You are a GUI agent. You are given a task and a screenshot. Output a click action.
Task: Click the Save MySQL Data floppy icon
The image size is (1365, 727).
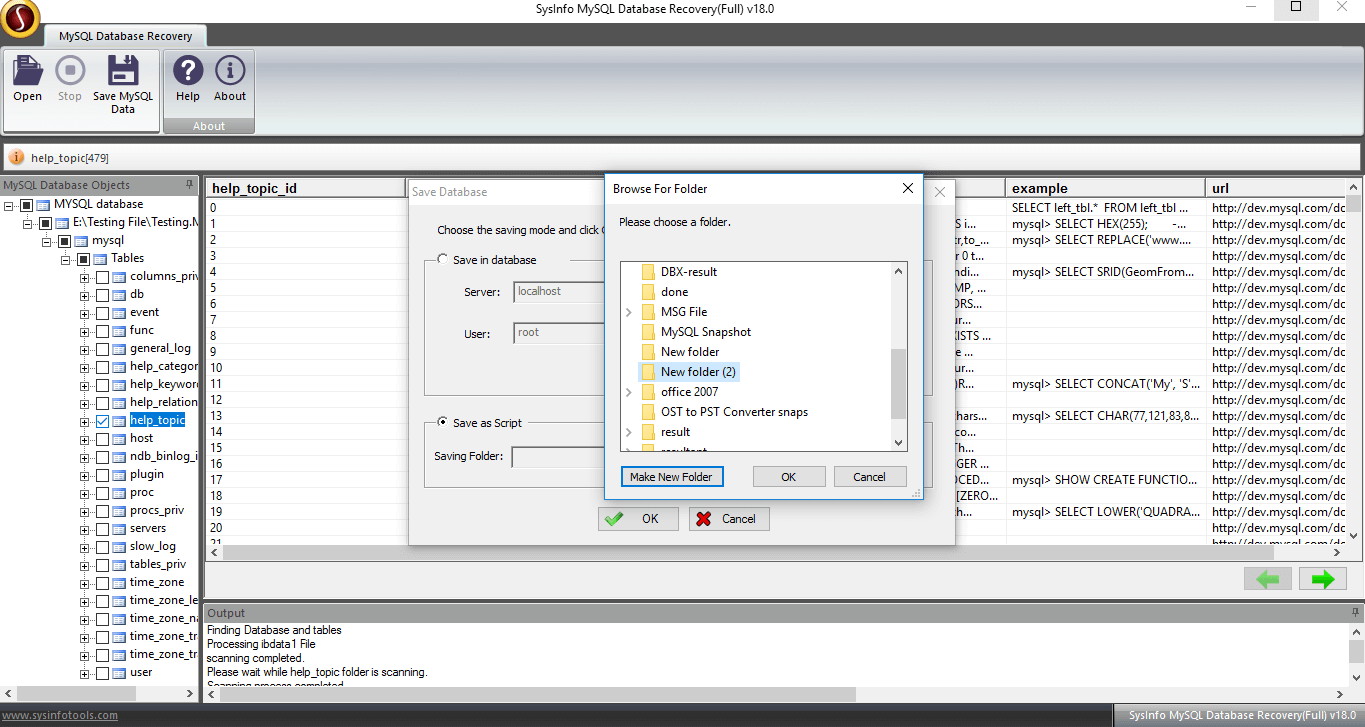tap(123, 72)
